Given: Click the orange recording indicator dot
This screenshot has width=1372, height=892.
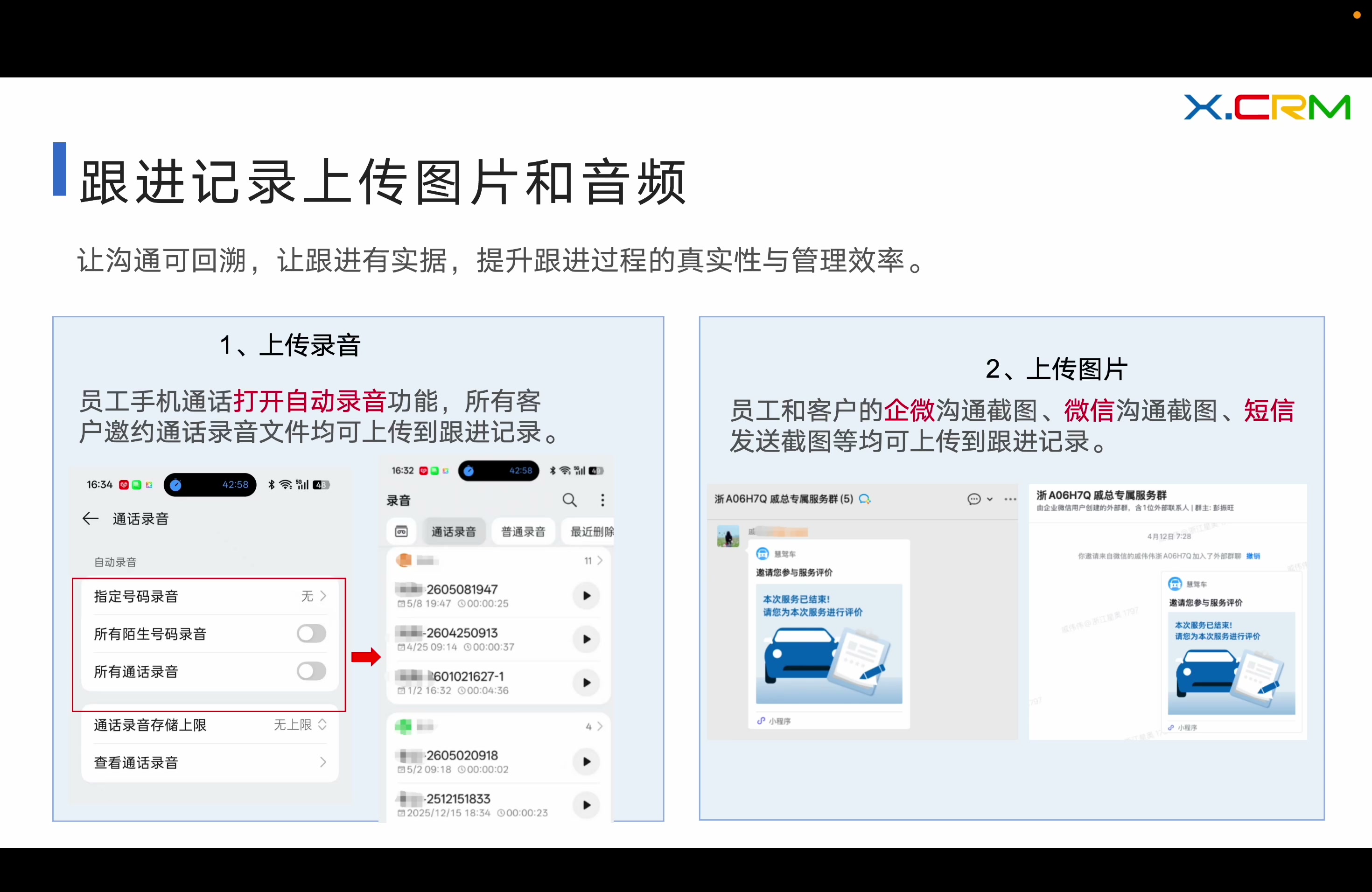Looking at the screenshot, I should [x=1357, y=15].
